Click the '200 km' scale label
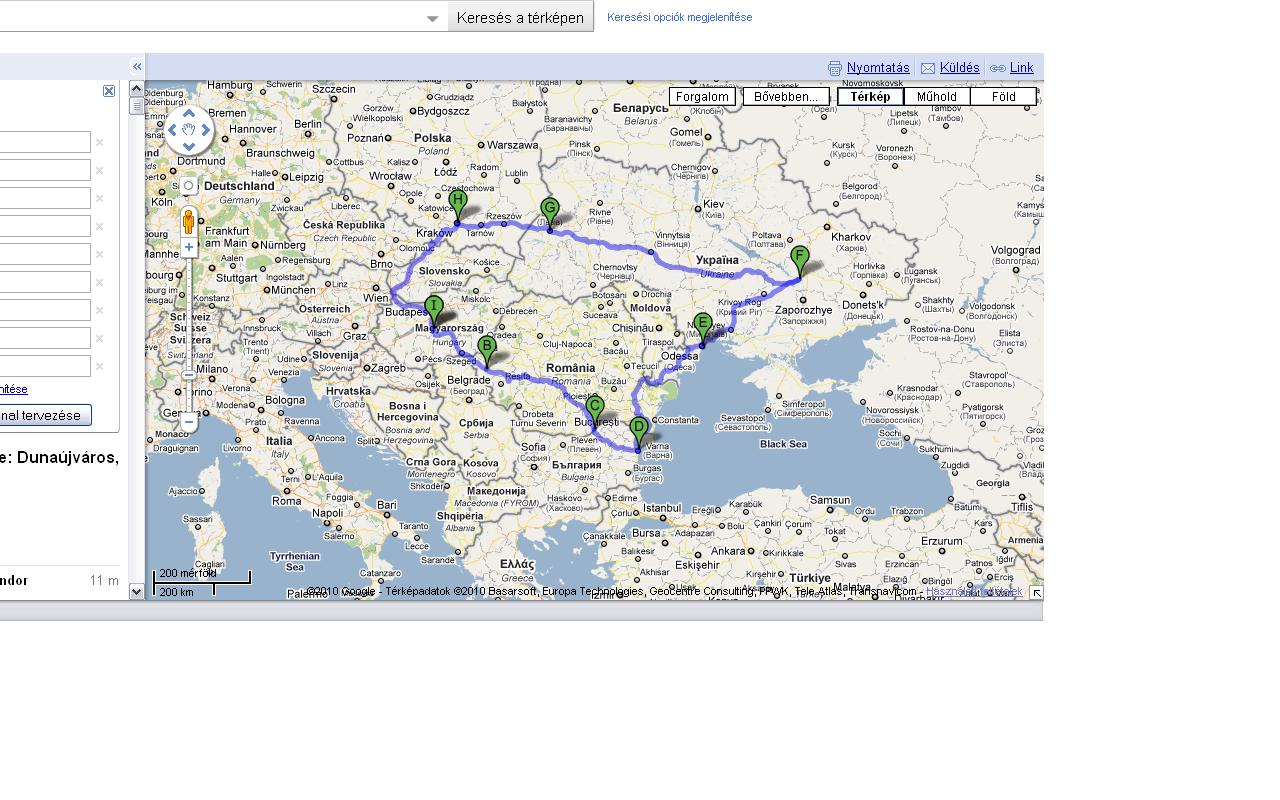Image resolution: width=1280 pixels, height=800 pixels. click(176, 592)
